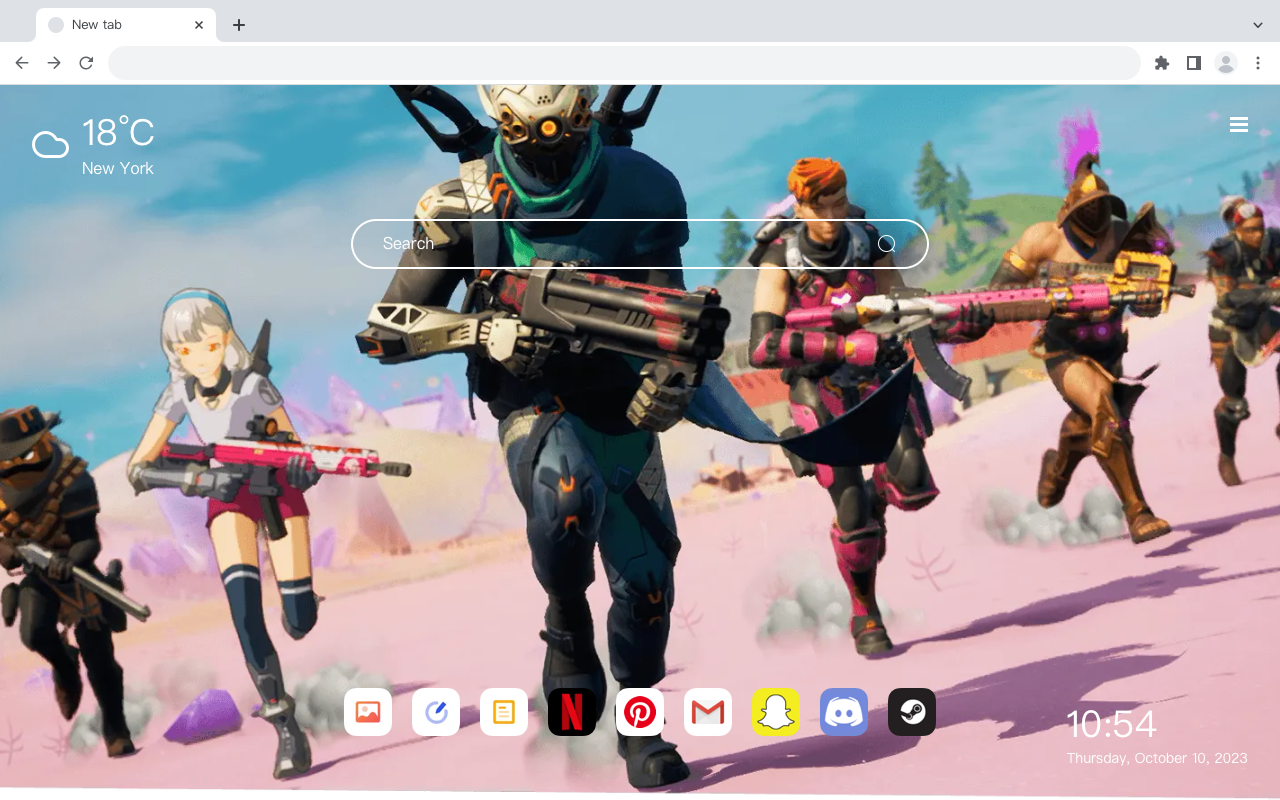The width and height of the screenshot is (1280, 800).
Task: Open the browser profile avatar
Action: pyautogui.click(x=1226, y=63)
